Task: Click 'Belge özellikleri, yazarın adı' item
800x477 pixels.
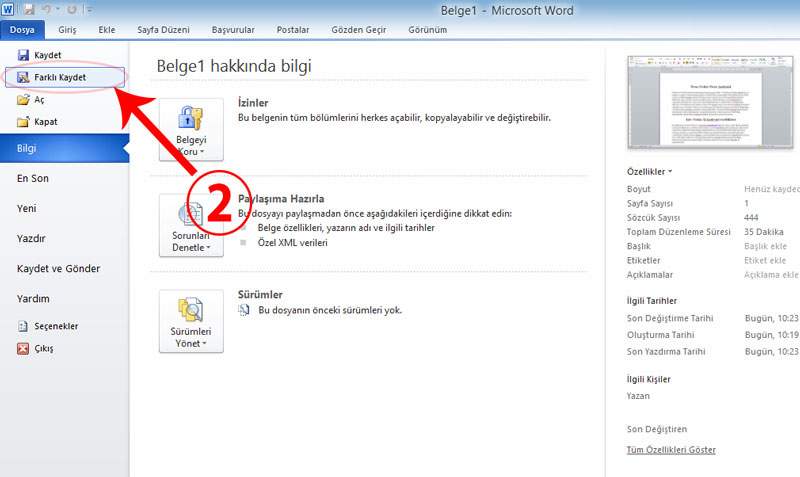Action: tap(346, 228)
